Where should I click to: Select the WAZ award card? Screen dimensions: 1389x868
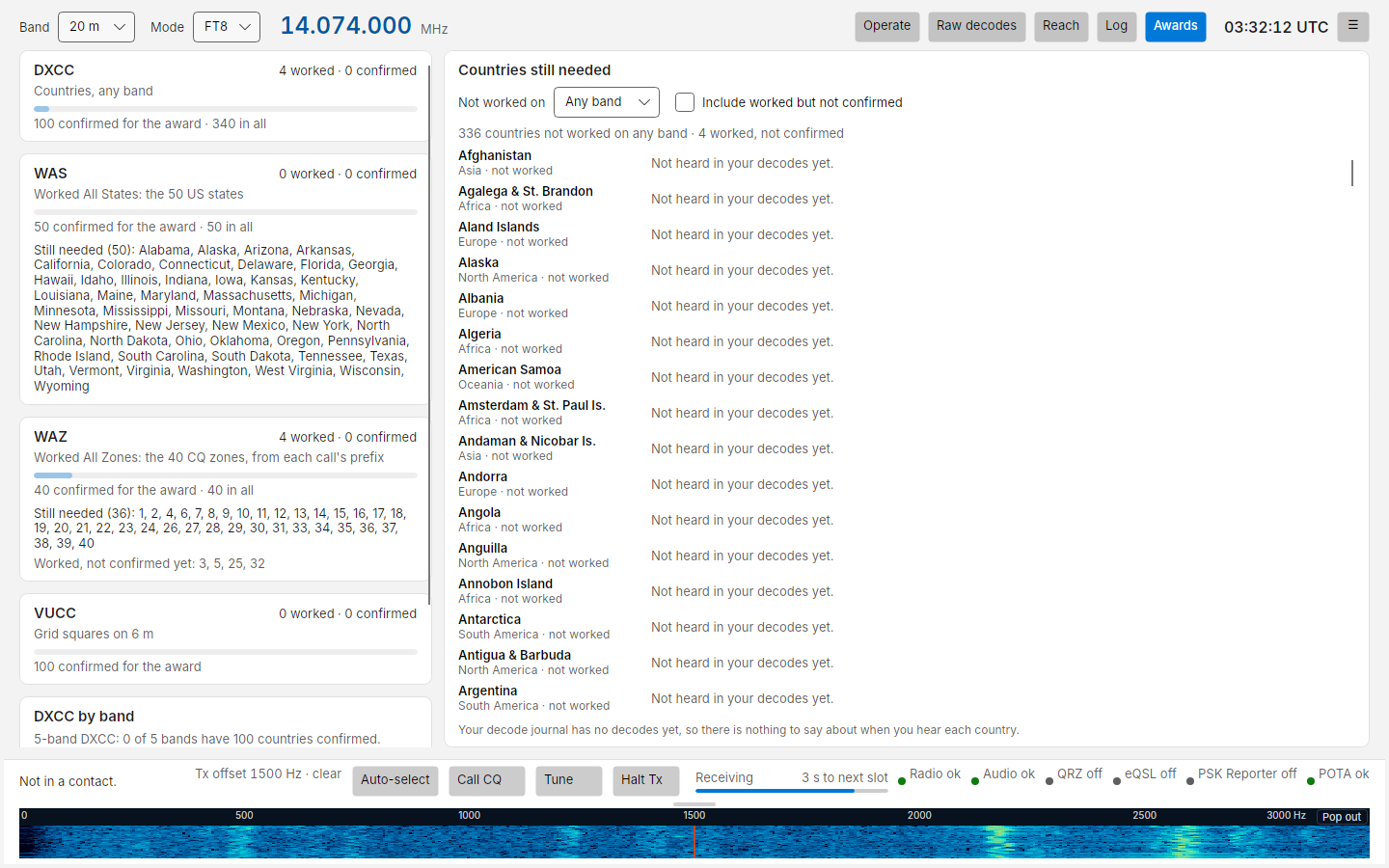coord(225,499)
